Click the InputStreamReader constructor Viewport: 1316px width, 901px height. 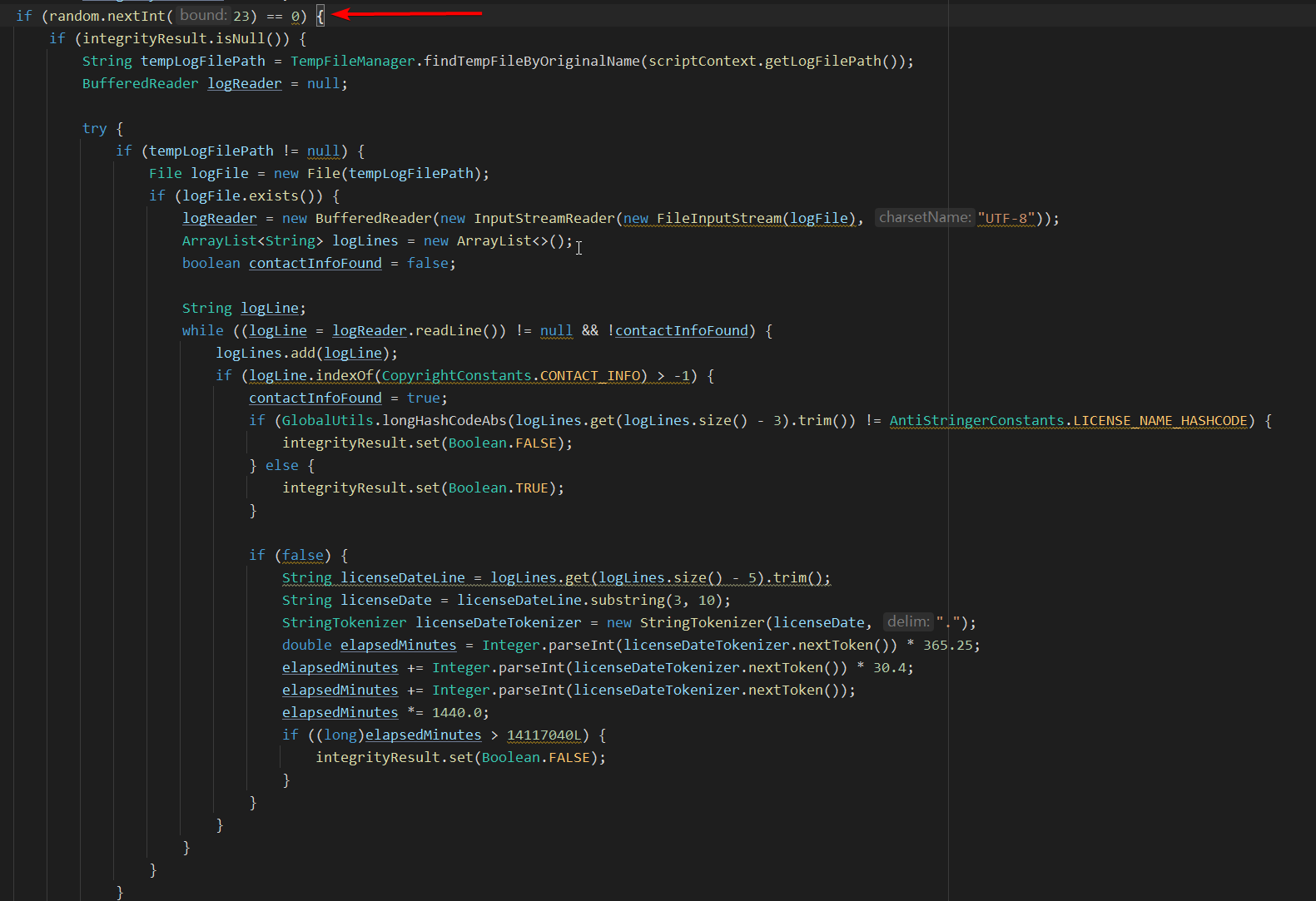544,218
